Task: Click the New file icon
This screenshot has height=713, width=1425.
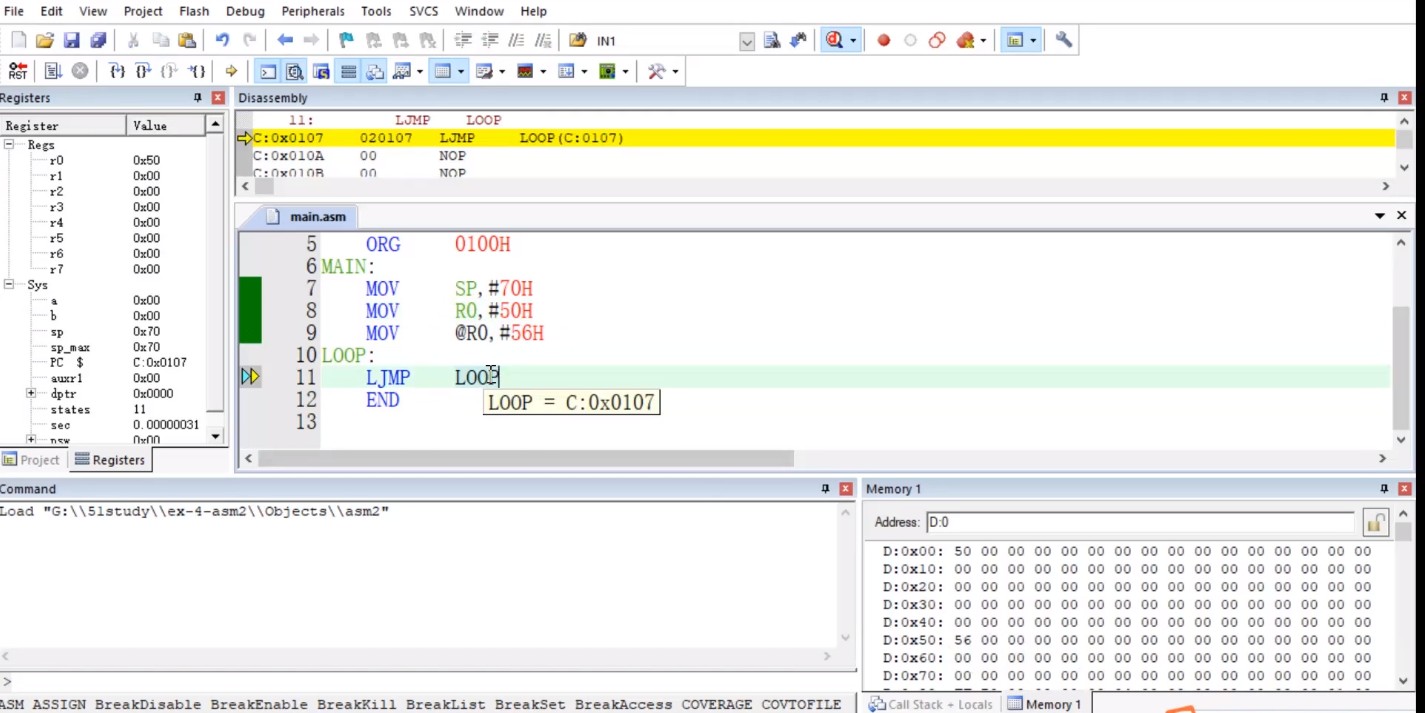Action: [x=18, y=40]
